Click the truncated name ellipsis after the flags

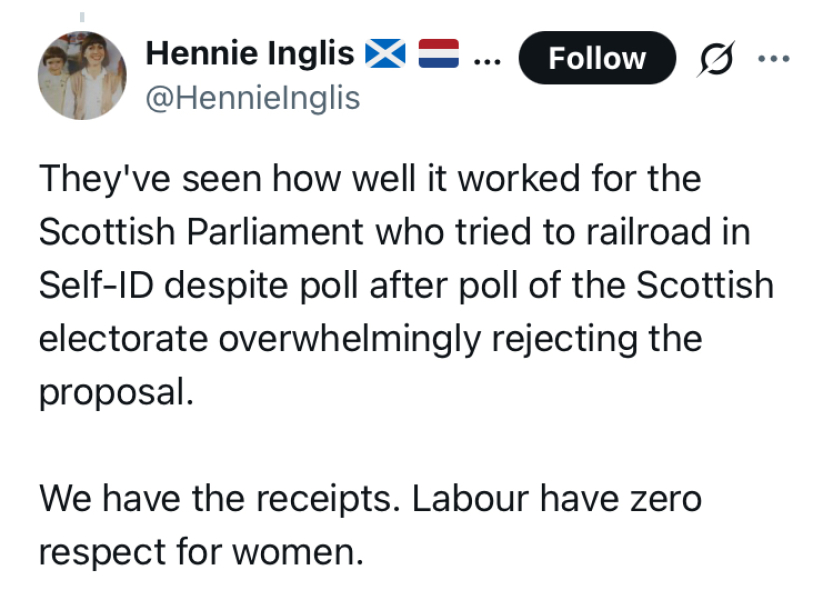[x=487, y=58]
